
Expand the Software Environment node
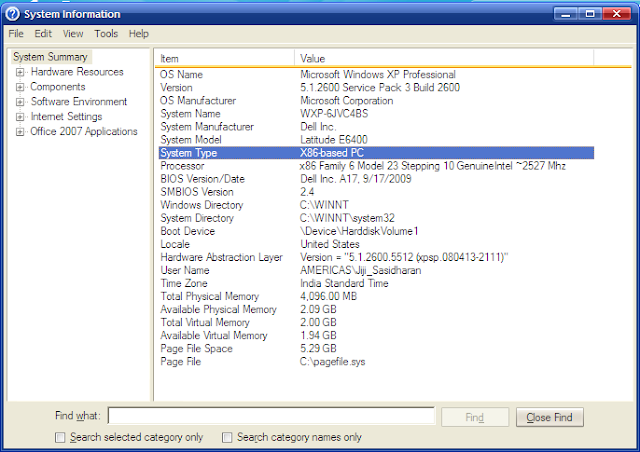click(x=20, y=102)
